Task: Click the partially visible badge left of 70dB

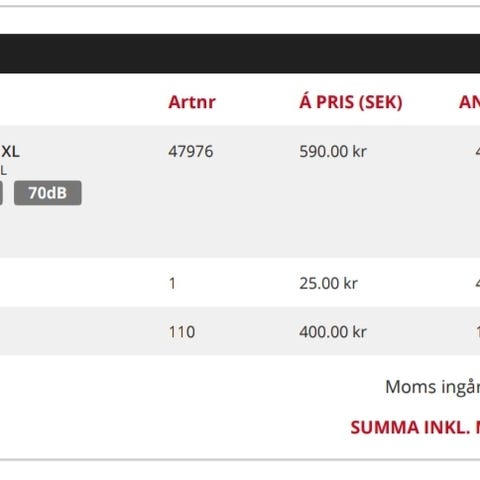Action: point(1,193)
